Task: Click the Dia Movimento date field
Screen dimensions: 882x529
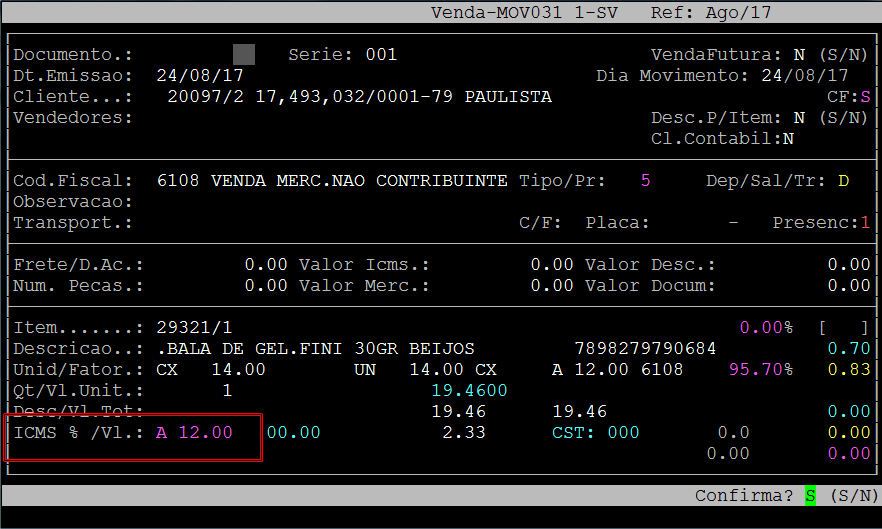Action: point(804,76)
